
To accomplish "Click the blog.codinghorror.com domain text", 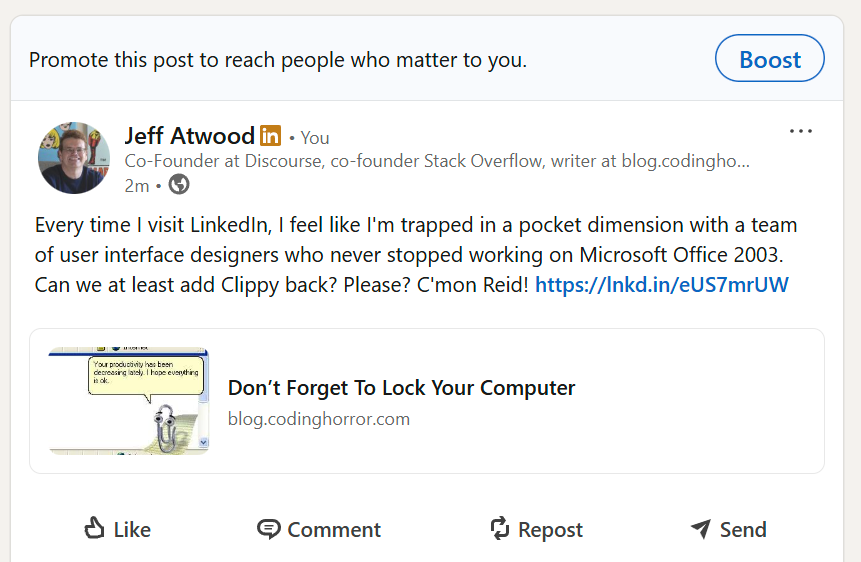I will tap(318, 419).
